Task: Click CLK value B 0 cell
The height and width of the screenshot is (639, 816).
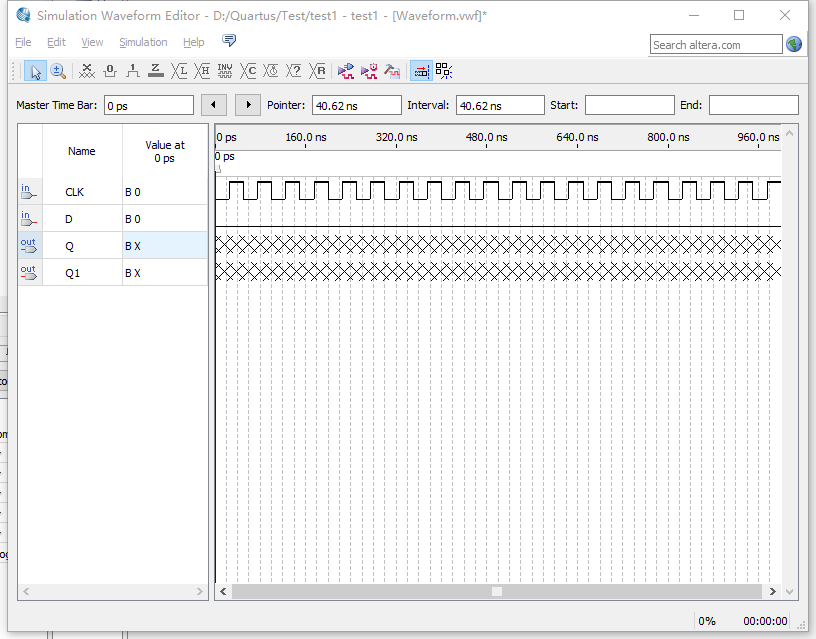Action: click(165, 192)
